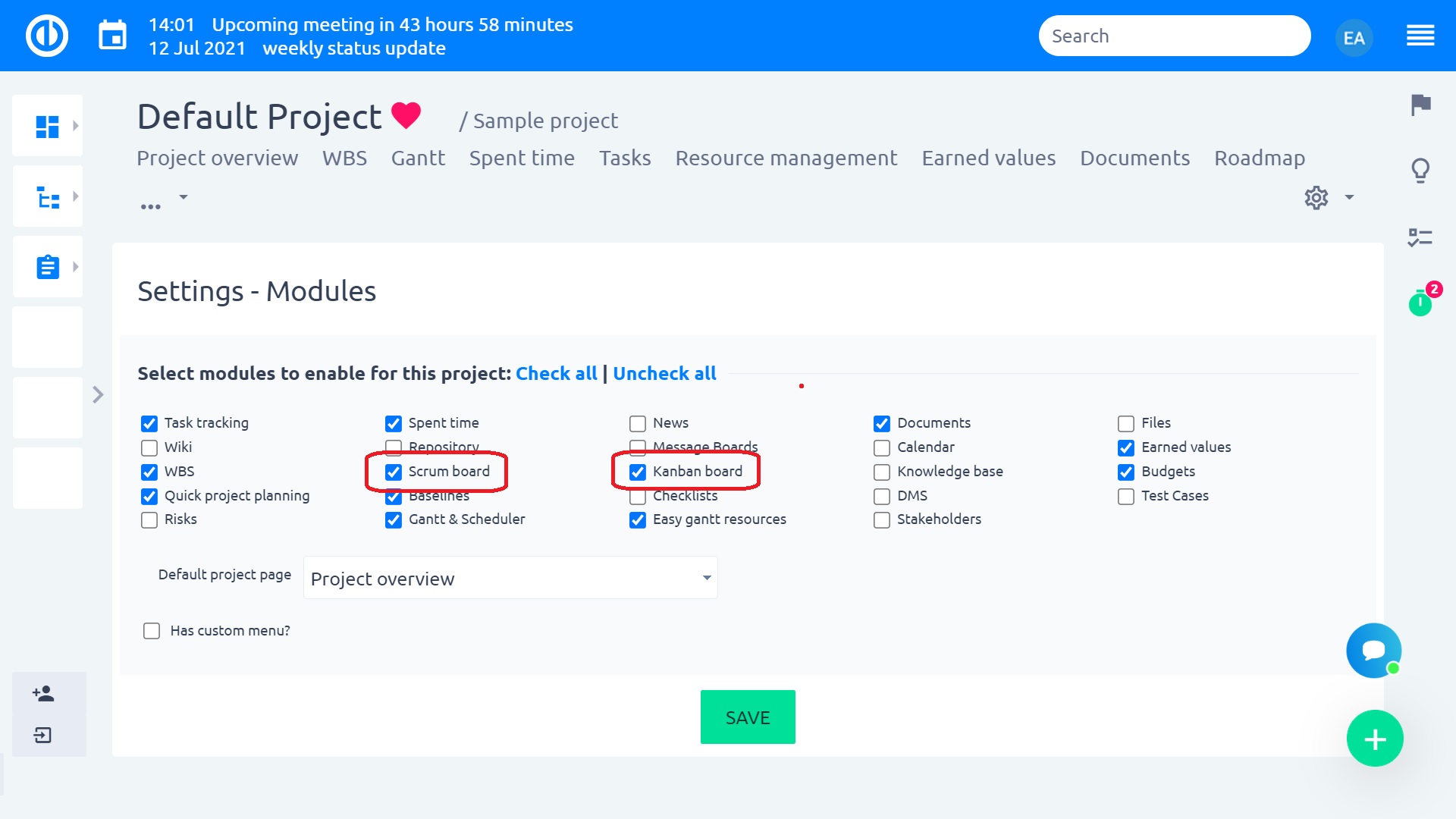The image size is (1456, 819).
Task: Click the Default Project title
Action: click(259, 117)
